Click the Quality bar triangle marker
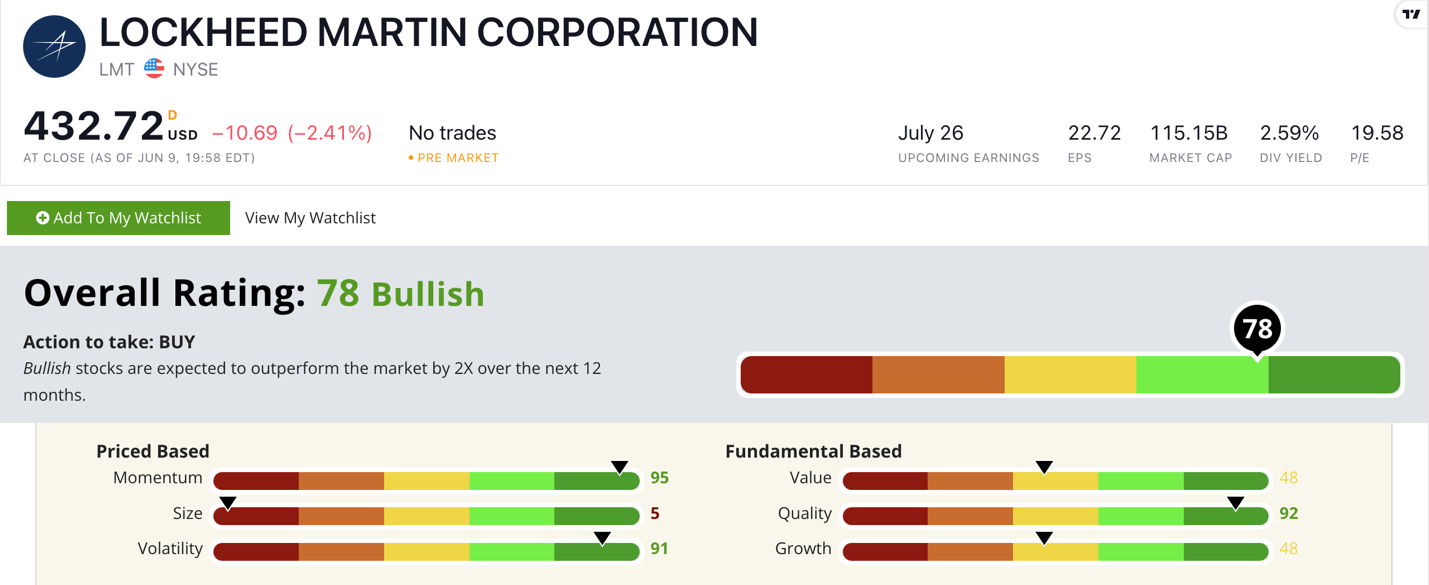 (x=1236, y=503)
